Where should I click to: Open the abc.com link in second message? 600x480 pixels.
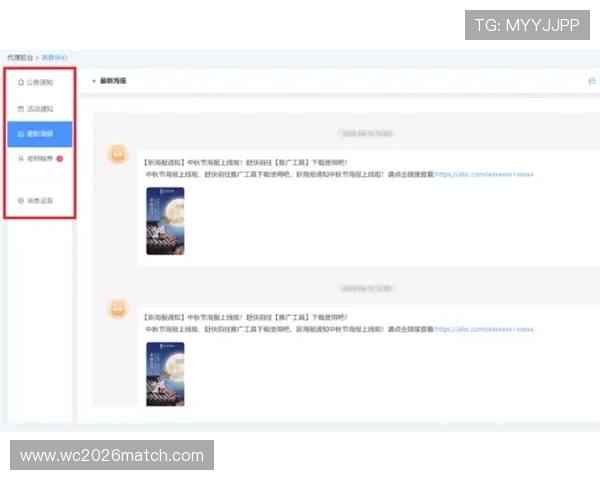[x=484, y=329]
